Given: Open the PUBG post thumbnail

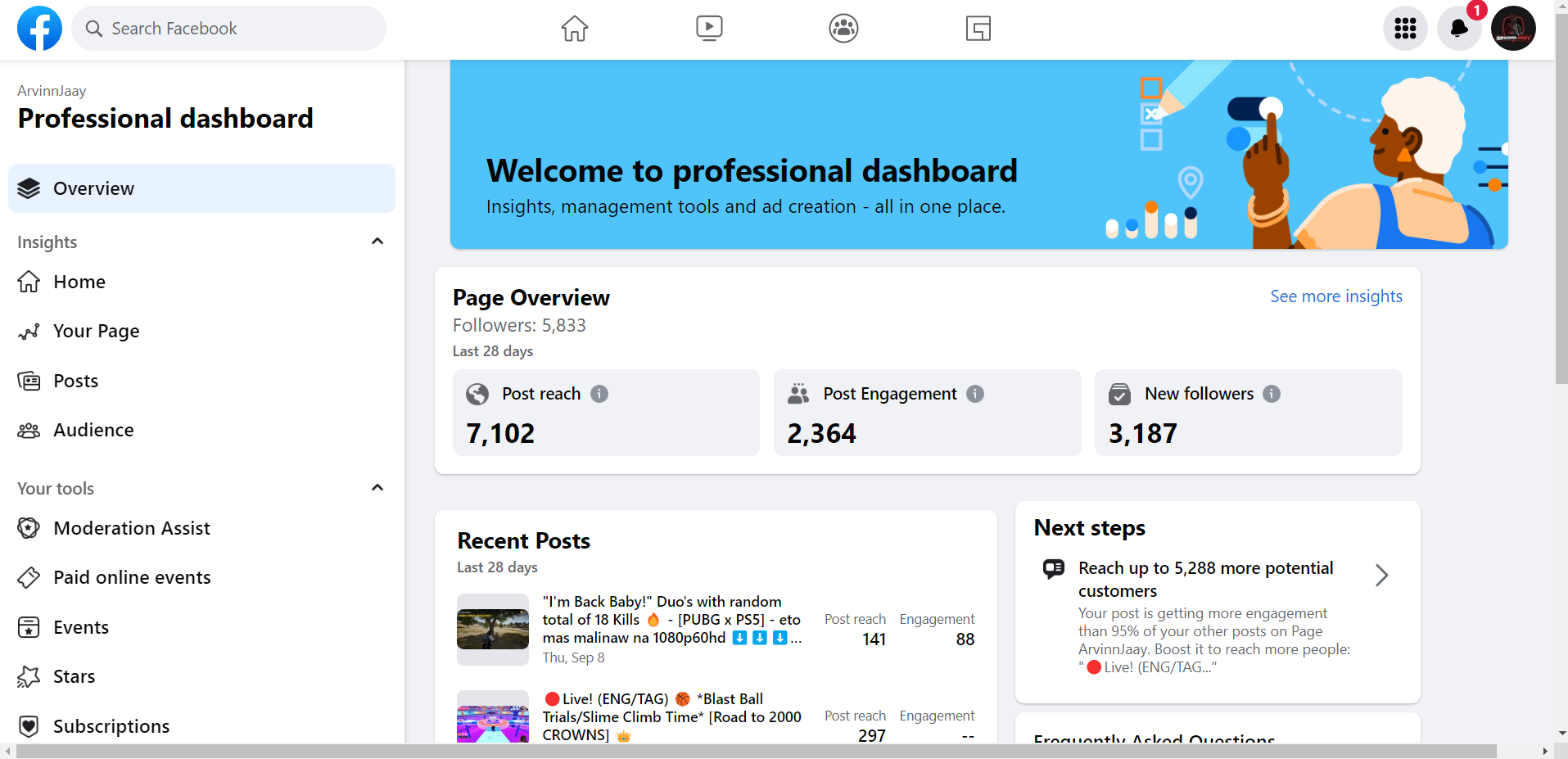Looking at the screenshot, I should click(493, 630).
